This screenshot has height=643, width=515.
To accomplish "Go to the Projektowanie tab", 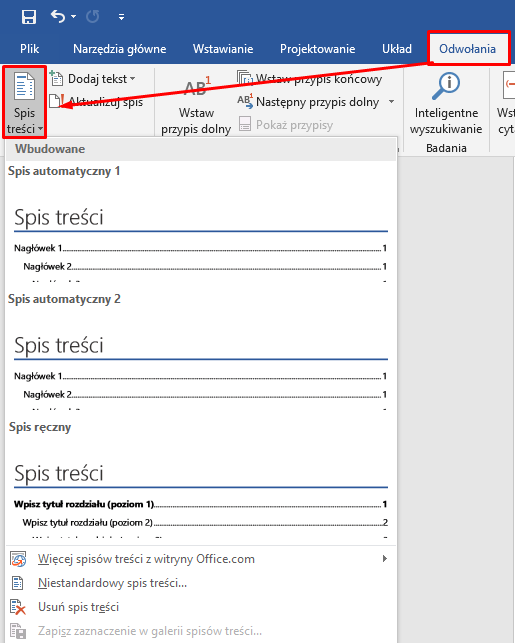I will pyautogui.click(x=317, y=49).
